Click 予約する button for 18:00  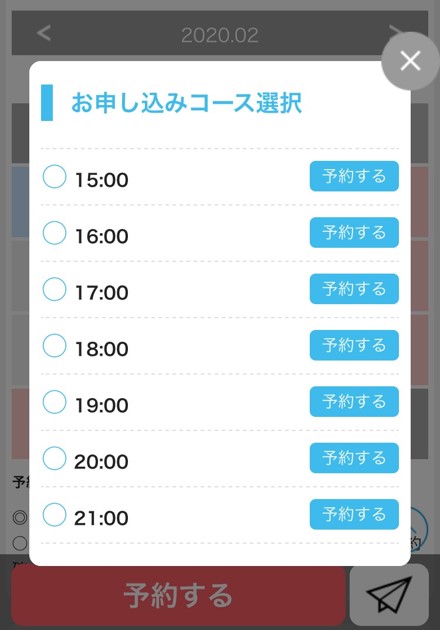tap(354, 345)
